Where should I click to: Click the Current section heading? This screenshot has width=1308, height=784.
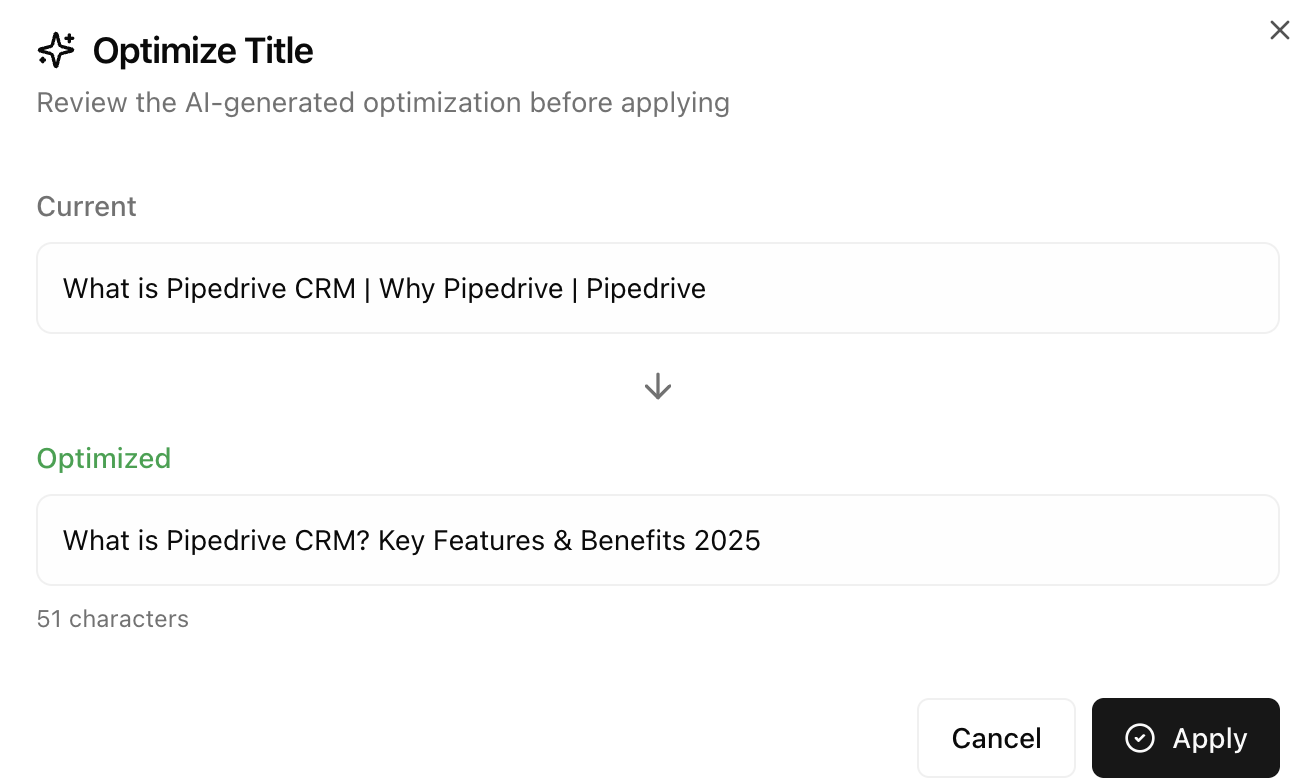coord(86,206)
